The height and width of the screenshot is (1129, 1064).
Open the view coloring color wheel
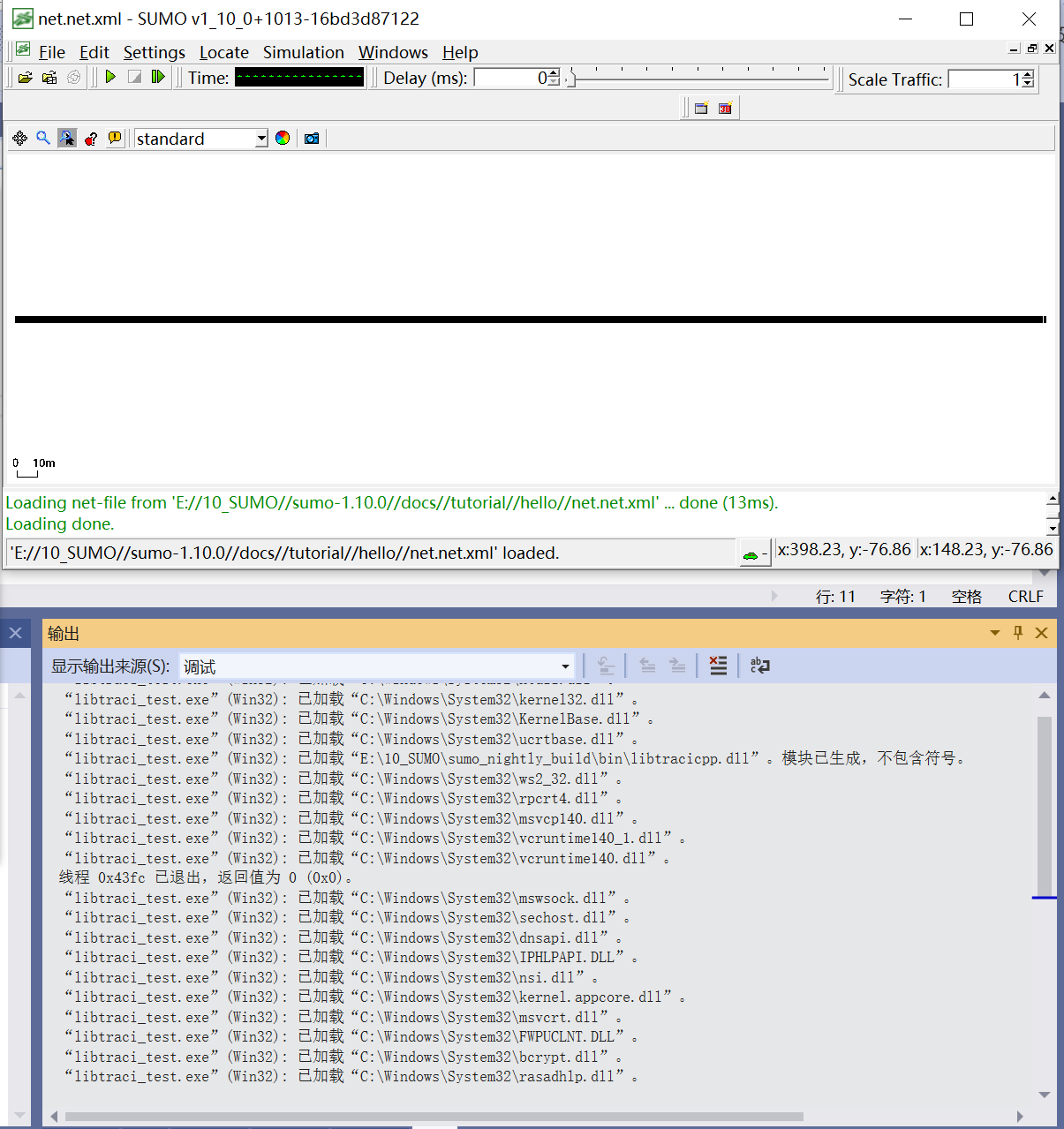pos(282,138)
